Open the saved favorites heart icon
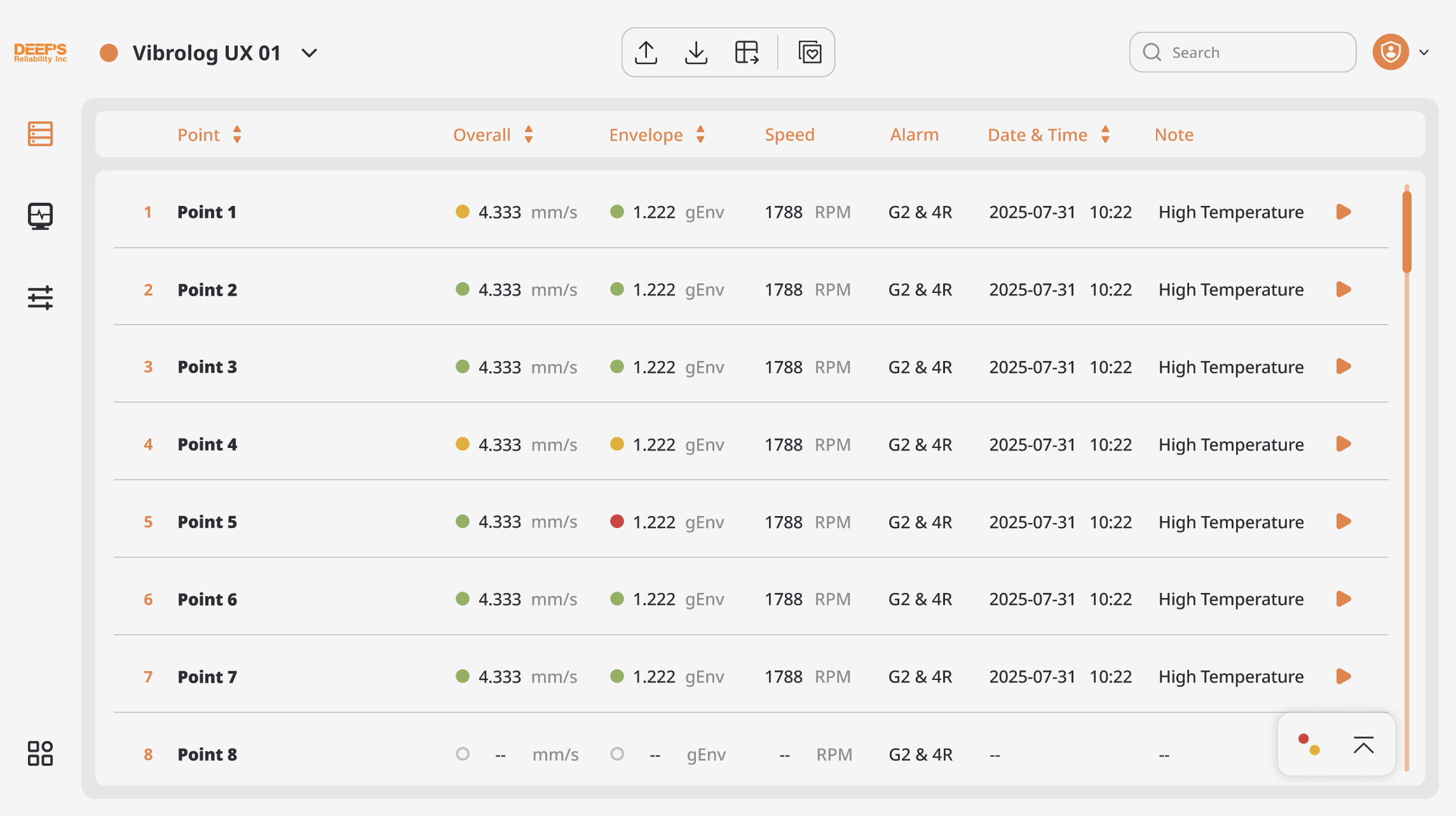 click(810, 53)
